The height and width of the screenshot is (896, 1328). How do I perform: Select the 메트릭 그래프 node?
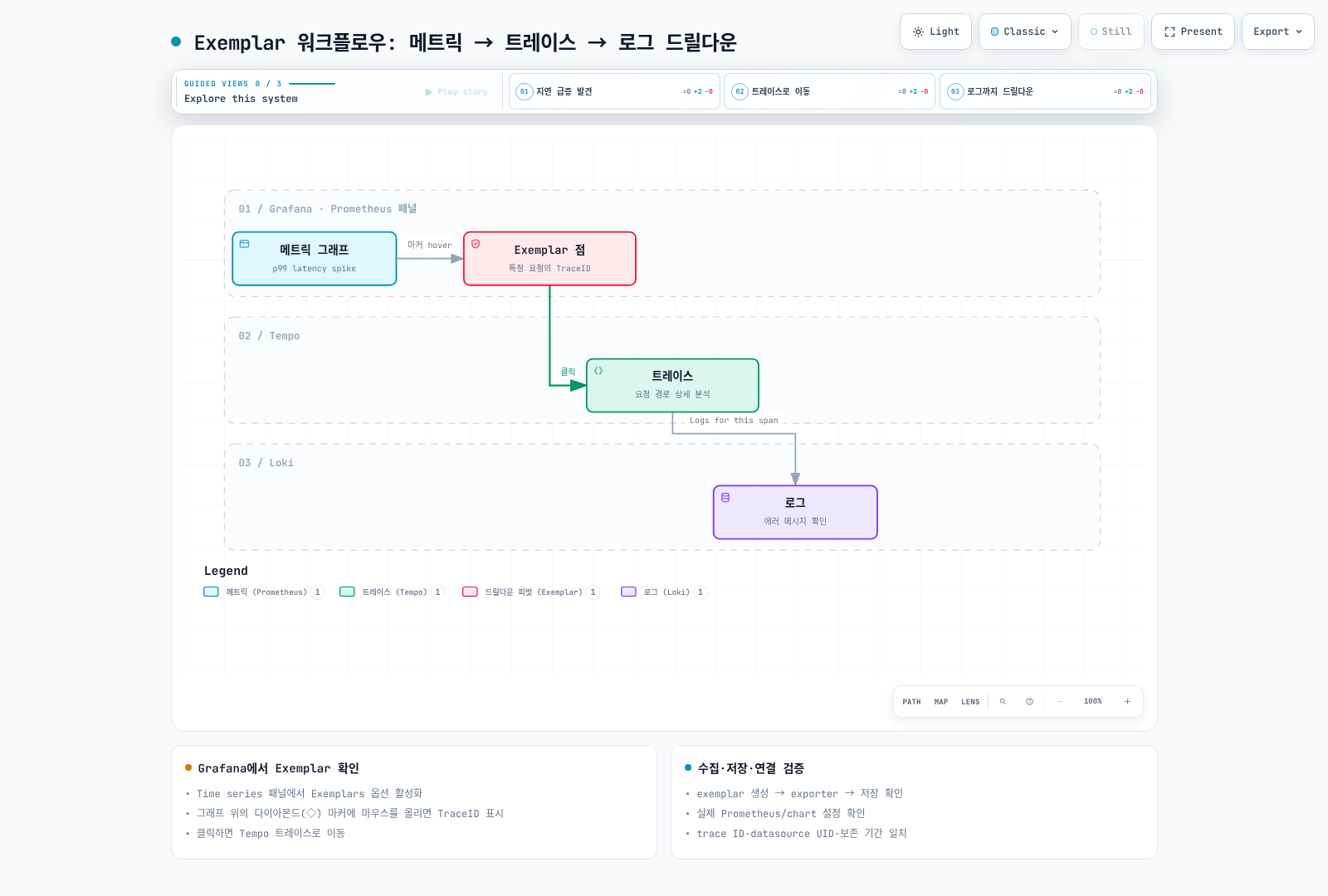(x=315, y=259)
